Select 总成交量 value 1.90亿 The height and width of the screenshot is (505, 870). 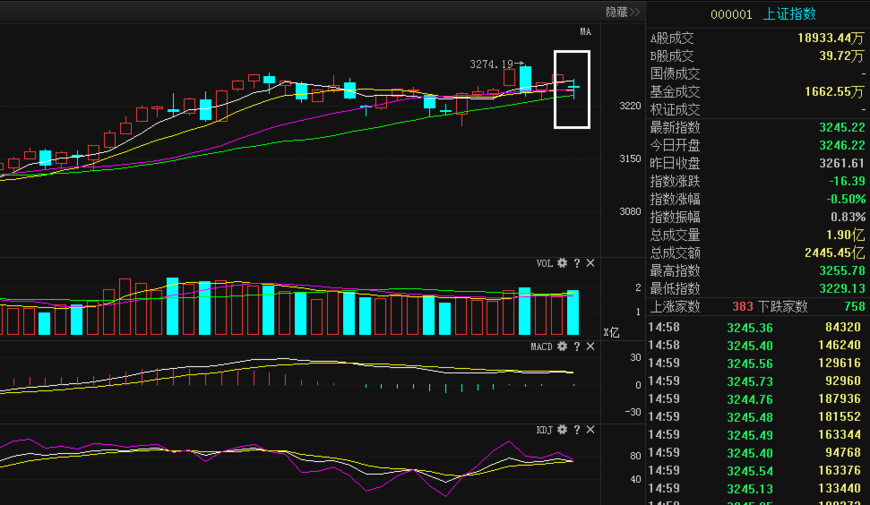pos(846,235)
